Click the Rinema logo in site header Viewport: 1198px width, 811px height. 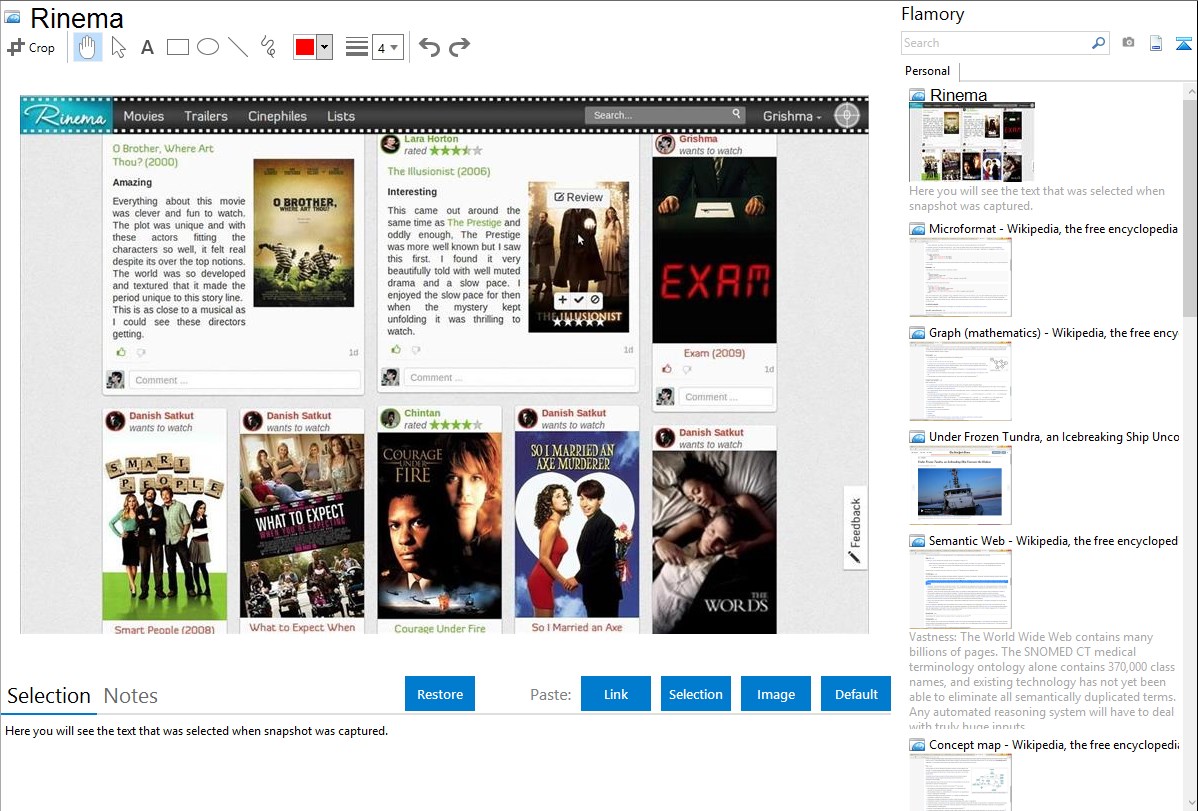66,116
